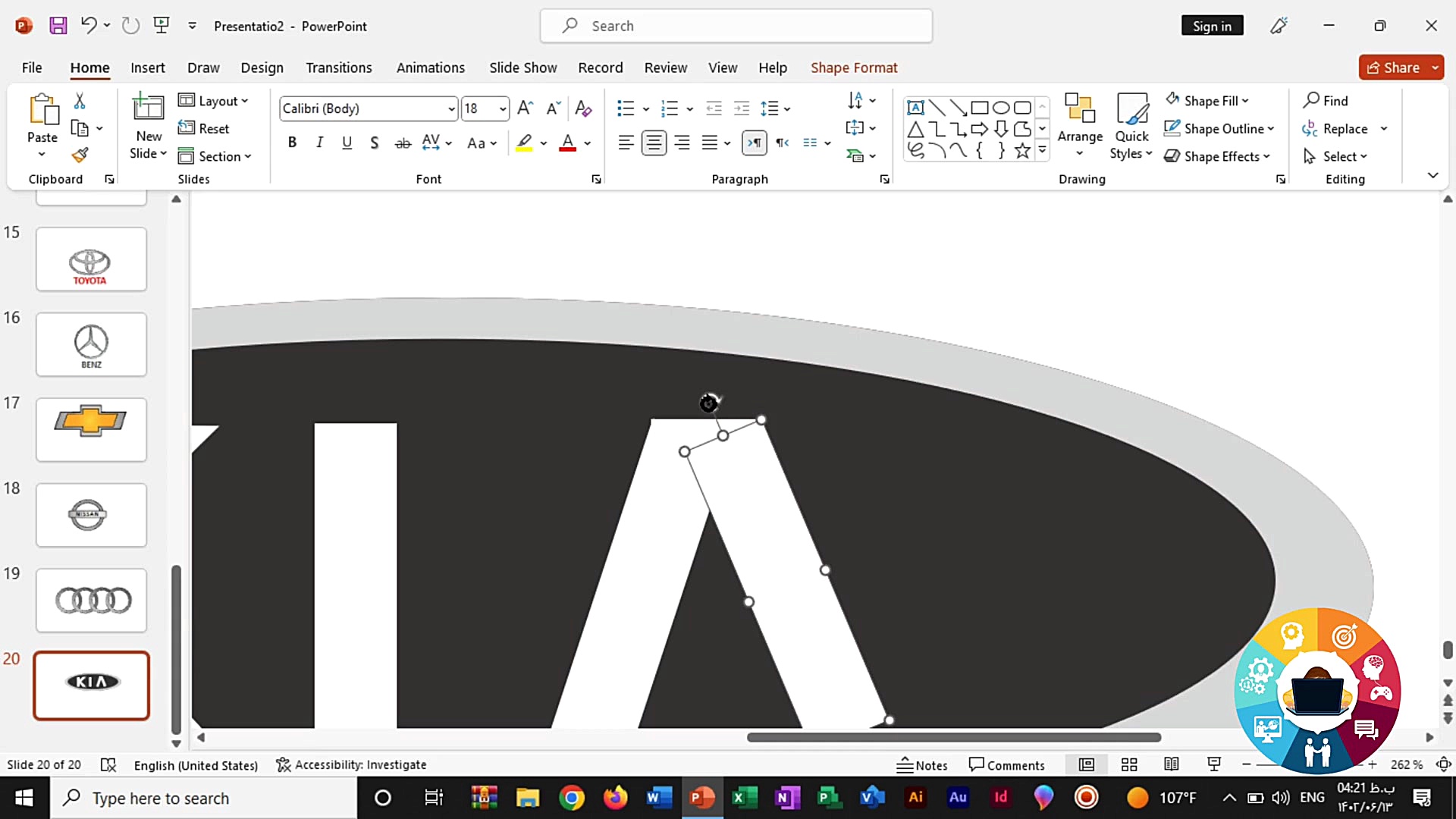Click Accessibility: Investigate in status bar
Screen dimensions: 1456x819
tap(351, 764)
